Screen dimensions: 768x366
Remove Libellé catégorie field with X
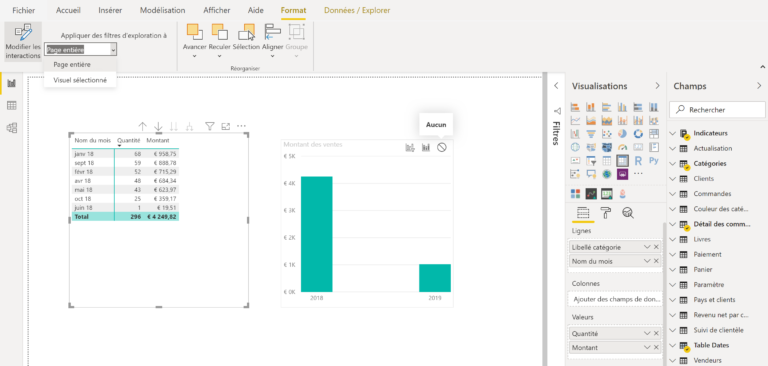656,247
